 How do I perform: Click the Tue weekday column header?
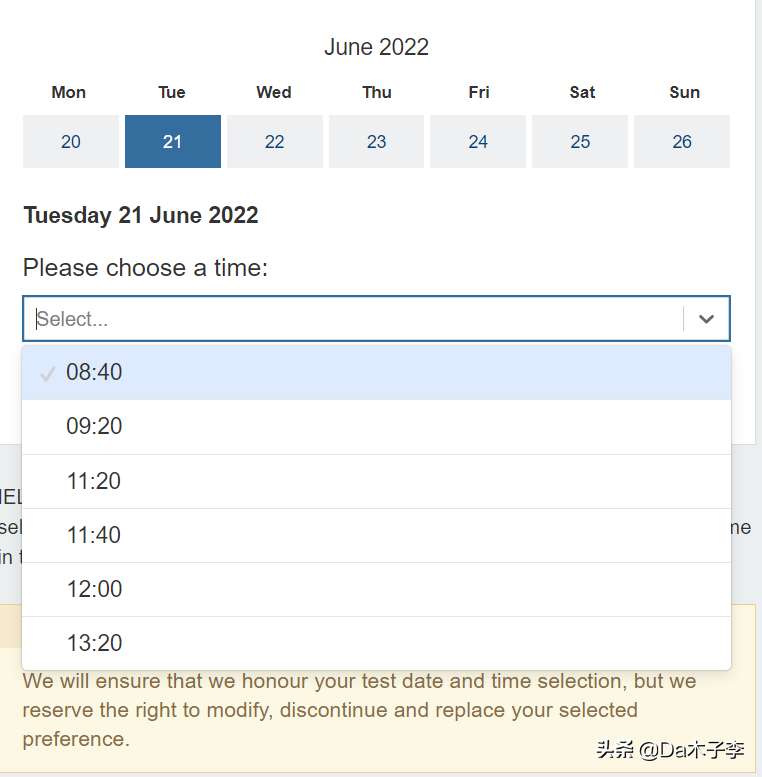coord(172,92)
